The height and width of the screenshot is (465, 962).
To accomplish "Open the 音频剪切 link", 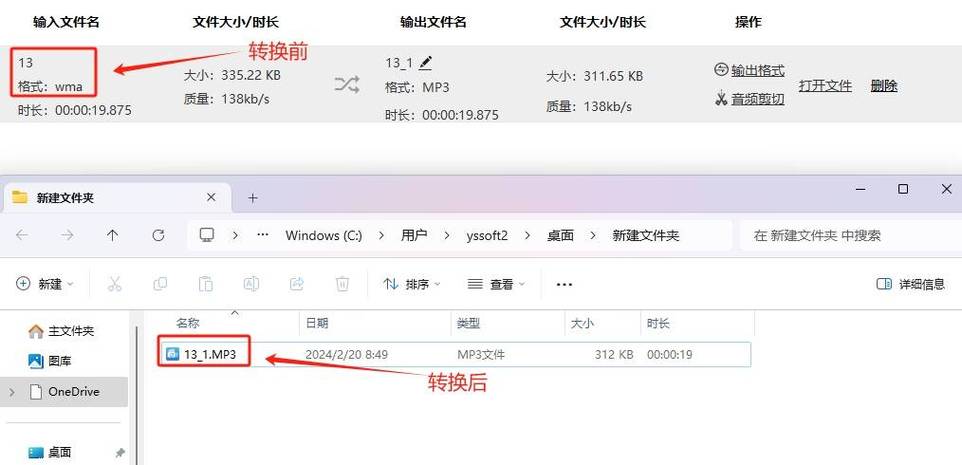I will click(758, 99).
